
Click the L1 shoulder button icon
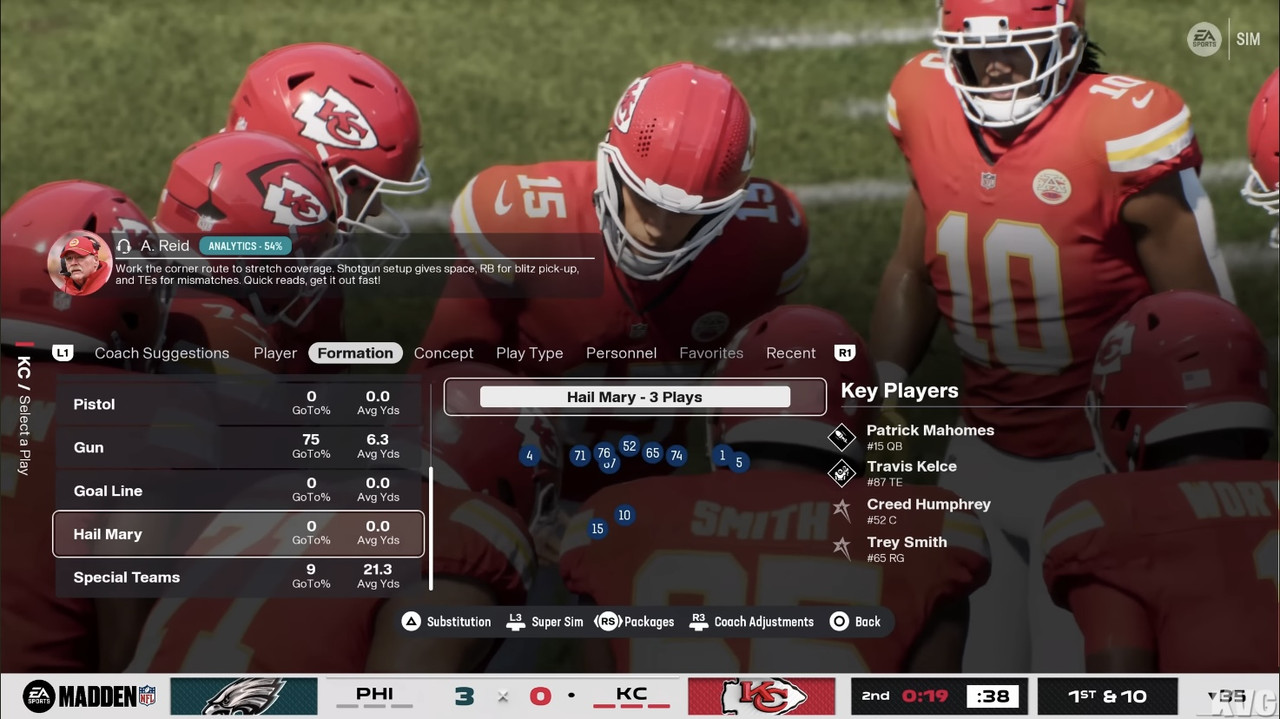coord(63,353)
